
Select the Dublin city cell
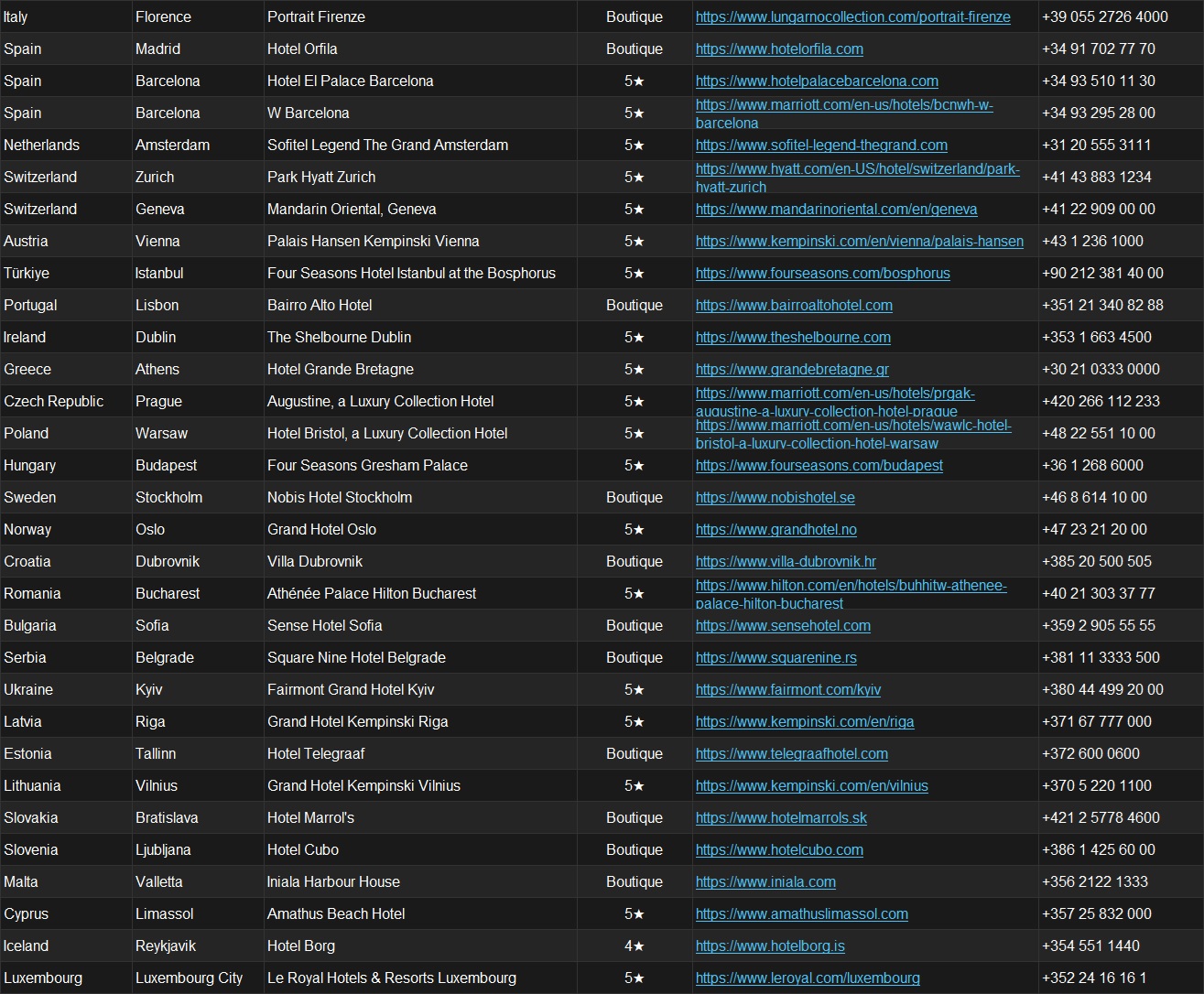198,337
